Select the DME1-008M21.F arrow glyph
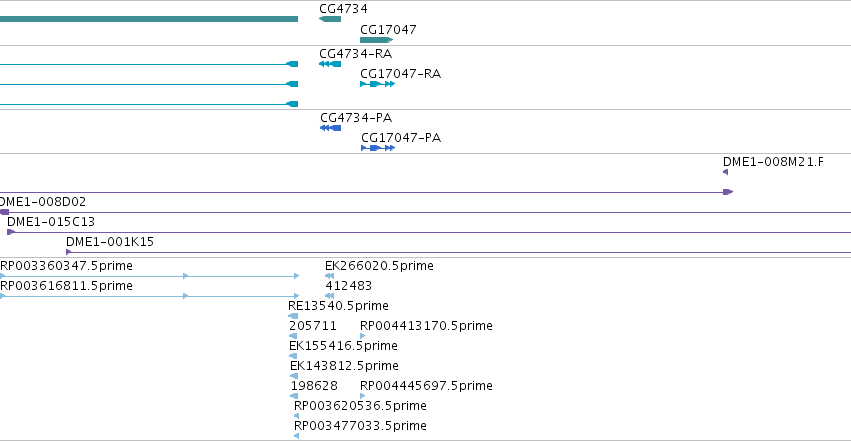Image resolution: width=851 pixels, height=441 pixels. tap(726, 172)
